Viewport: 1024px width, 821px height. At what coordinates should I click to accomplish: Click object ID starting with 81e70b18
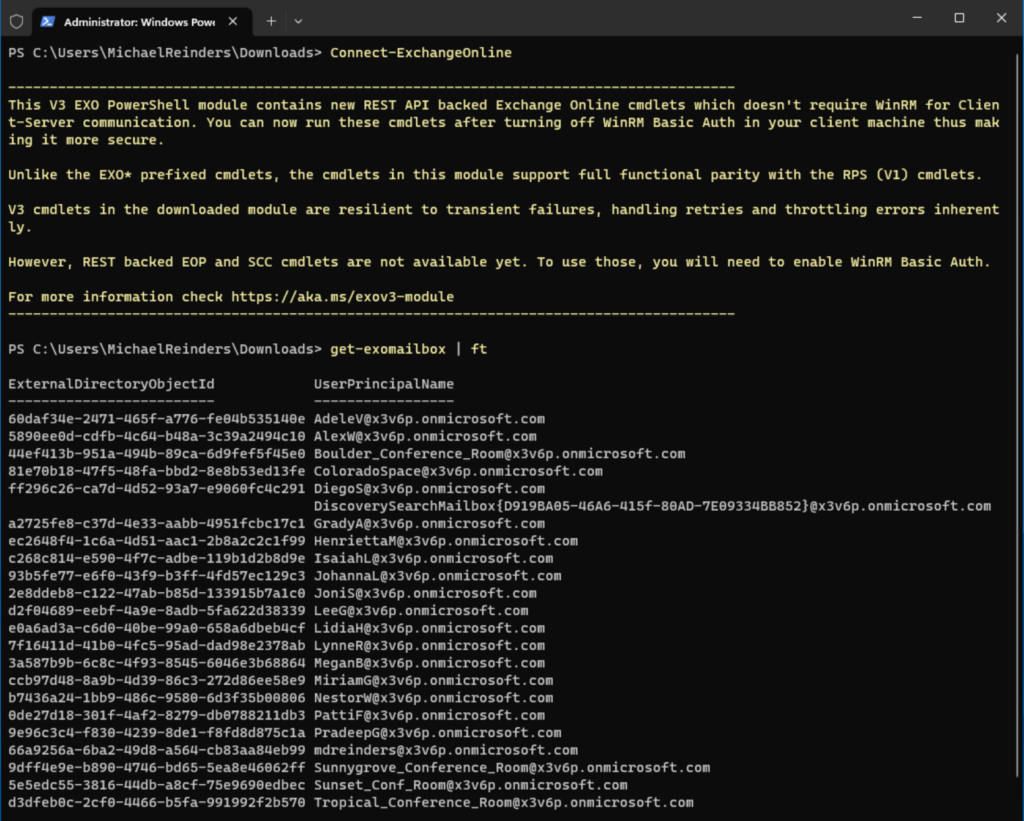(157, 471)
